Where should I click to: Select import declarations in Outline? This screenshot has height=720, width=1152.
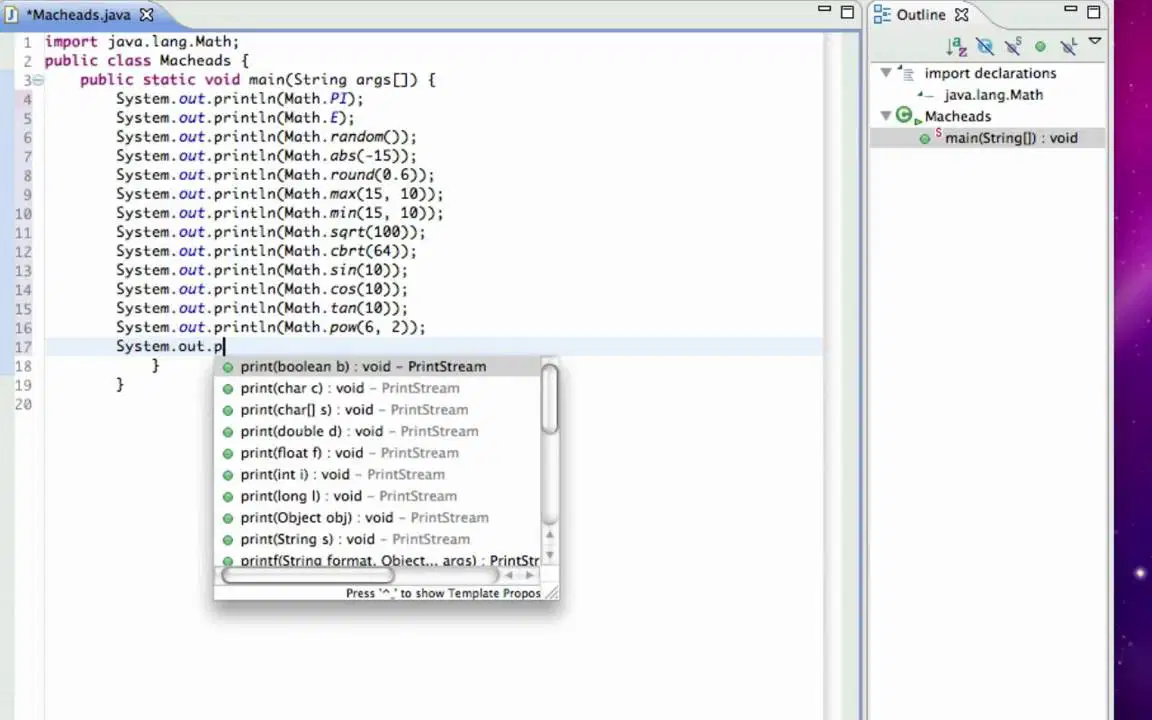pyautogui.click(x=990, y=73)
